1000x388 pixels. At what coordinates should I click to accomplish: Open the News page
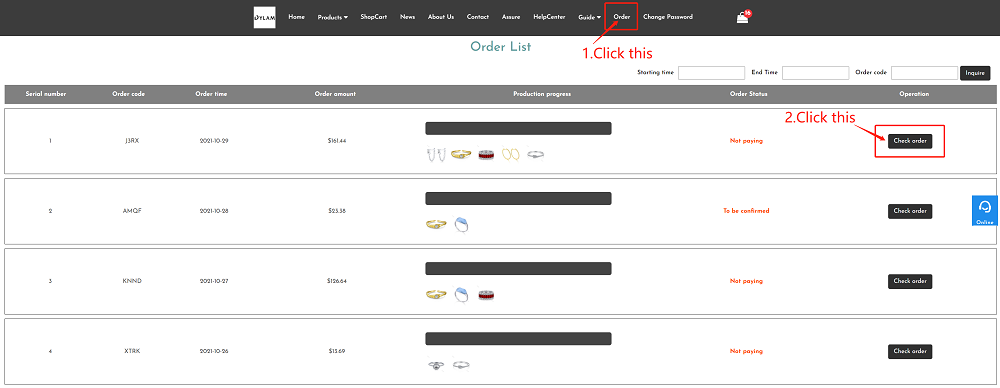(x=408, y=17)
